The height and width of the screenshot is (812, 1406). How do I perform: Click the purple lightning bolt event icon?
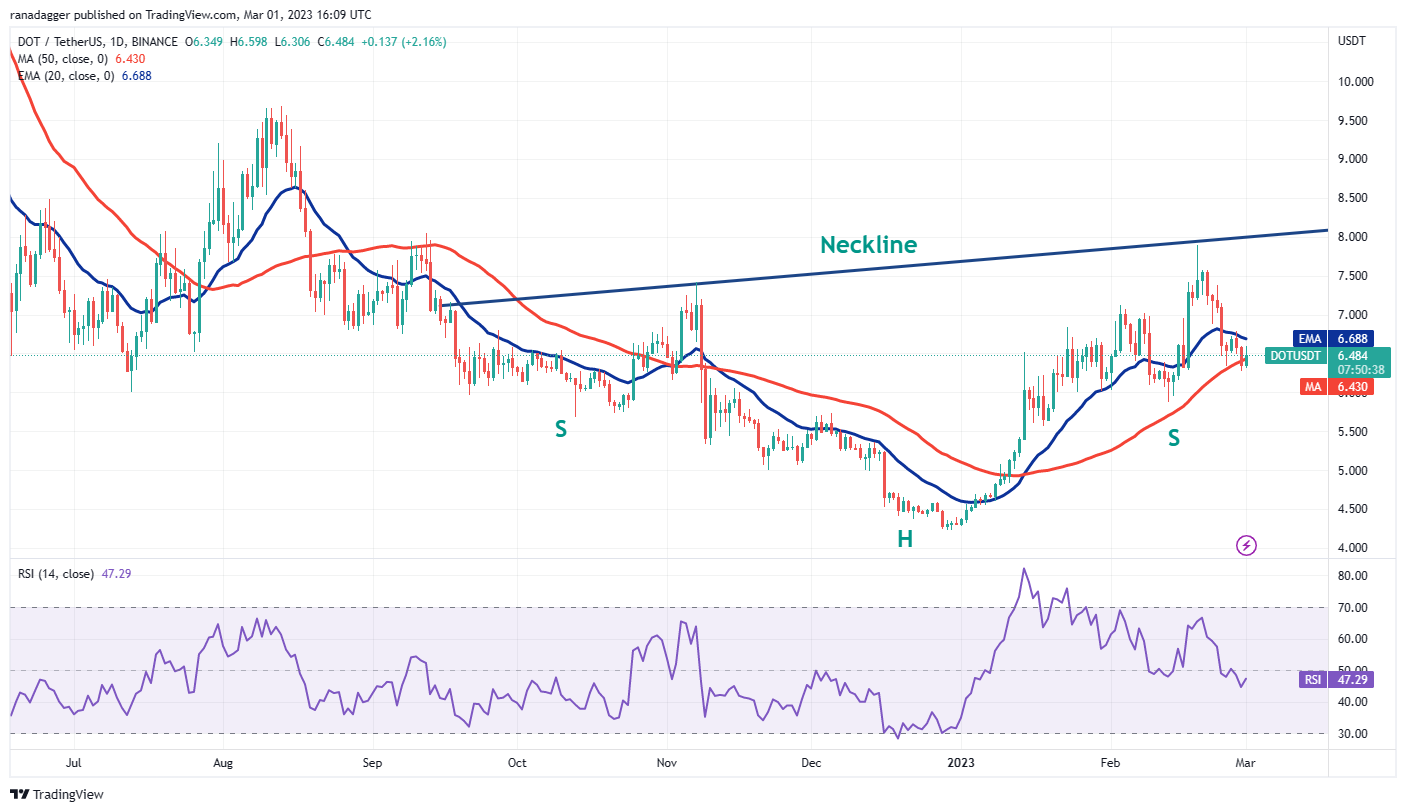(1246, 545)
